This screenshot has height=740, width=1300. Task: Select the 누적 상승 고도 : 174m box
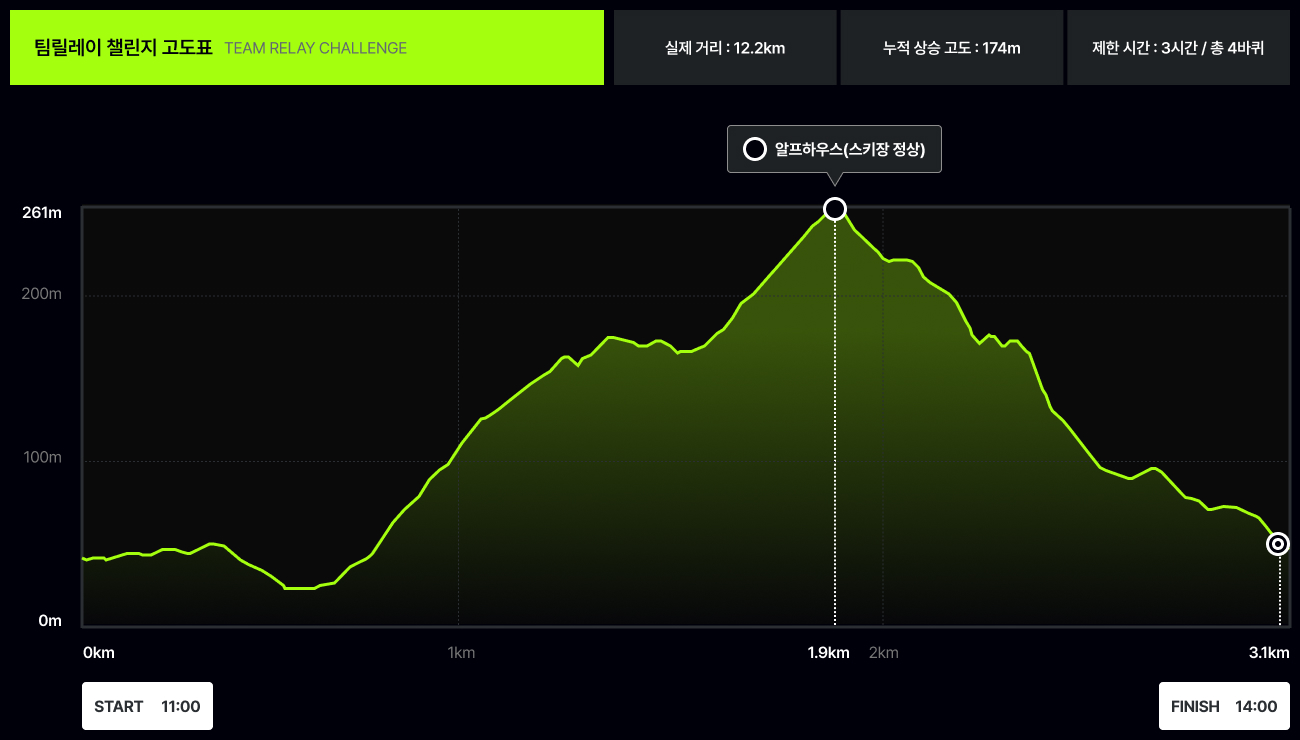click(x=951, y=48)
